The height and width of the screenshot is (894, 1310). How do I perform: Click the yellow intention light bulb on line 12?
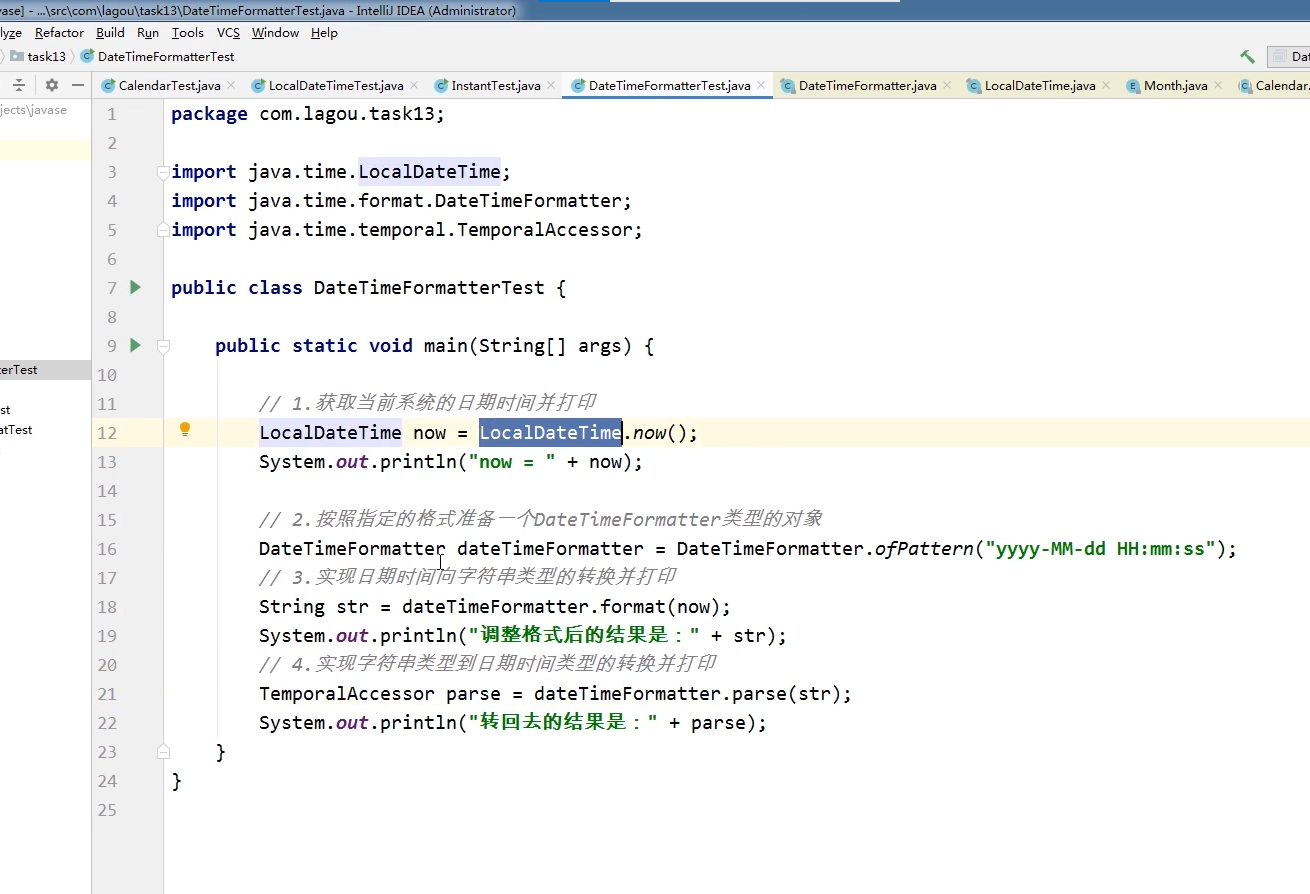(185, 430)
